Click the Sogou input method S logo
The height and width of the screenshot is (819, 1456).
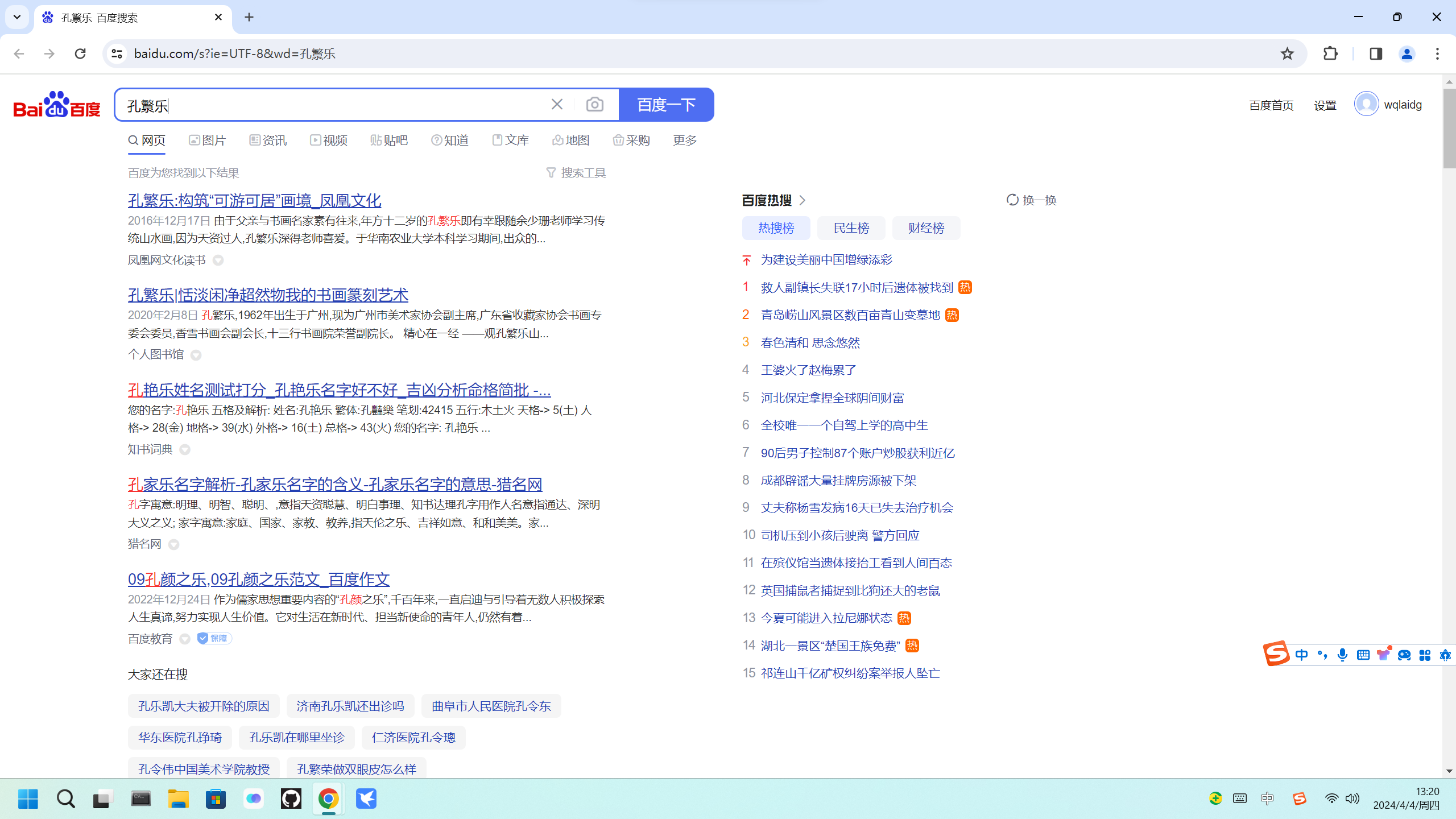(1276, 653)
